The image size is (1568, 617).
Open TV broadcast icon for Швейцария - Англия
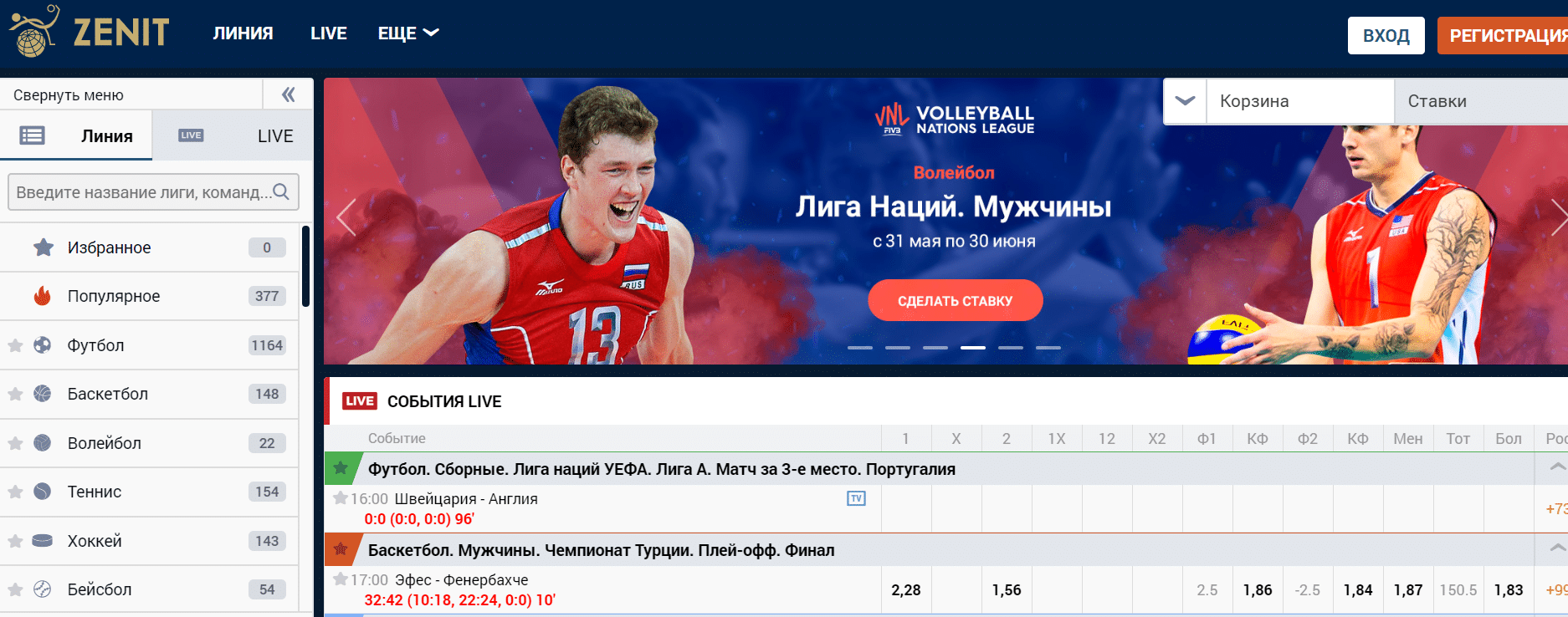coord(857,498)
